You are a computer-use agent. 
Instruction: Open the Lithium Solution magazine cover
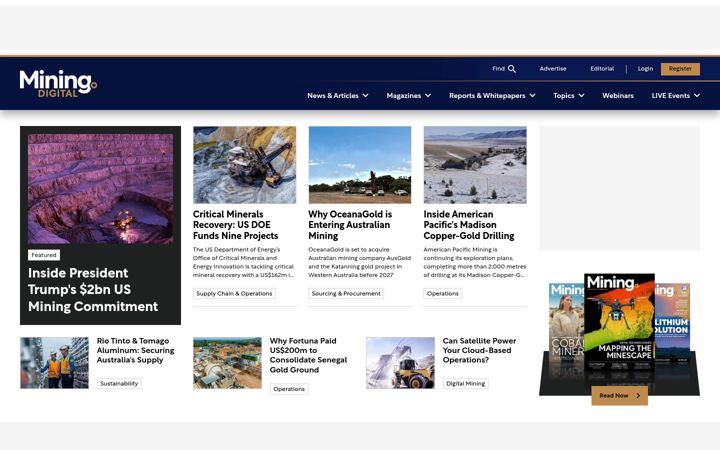tap(672, 321)
